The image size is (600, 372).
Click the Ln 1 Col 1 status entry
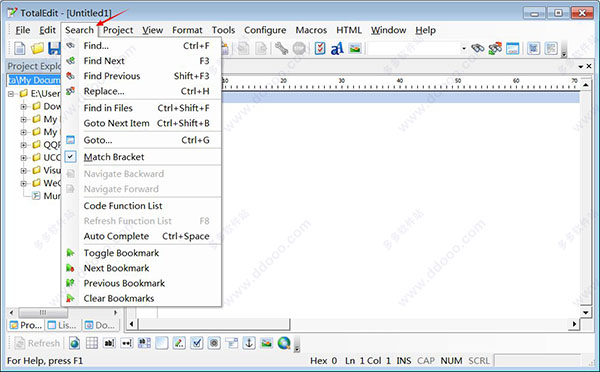coord(368,361)
